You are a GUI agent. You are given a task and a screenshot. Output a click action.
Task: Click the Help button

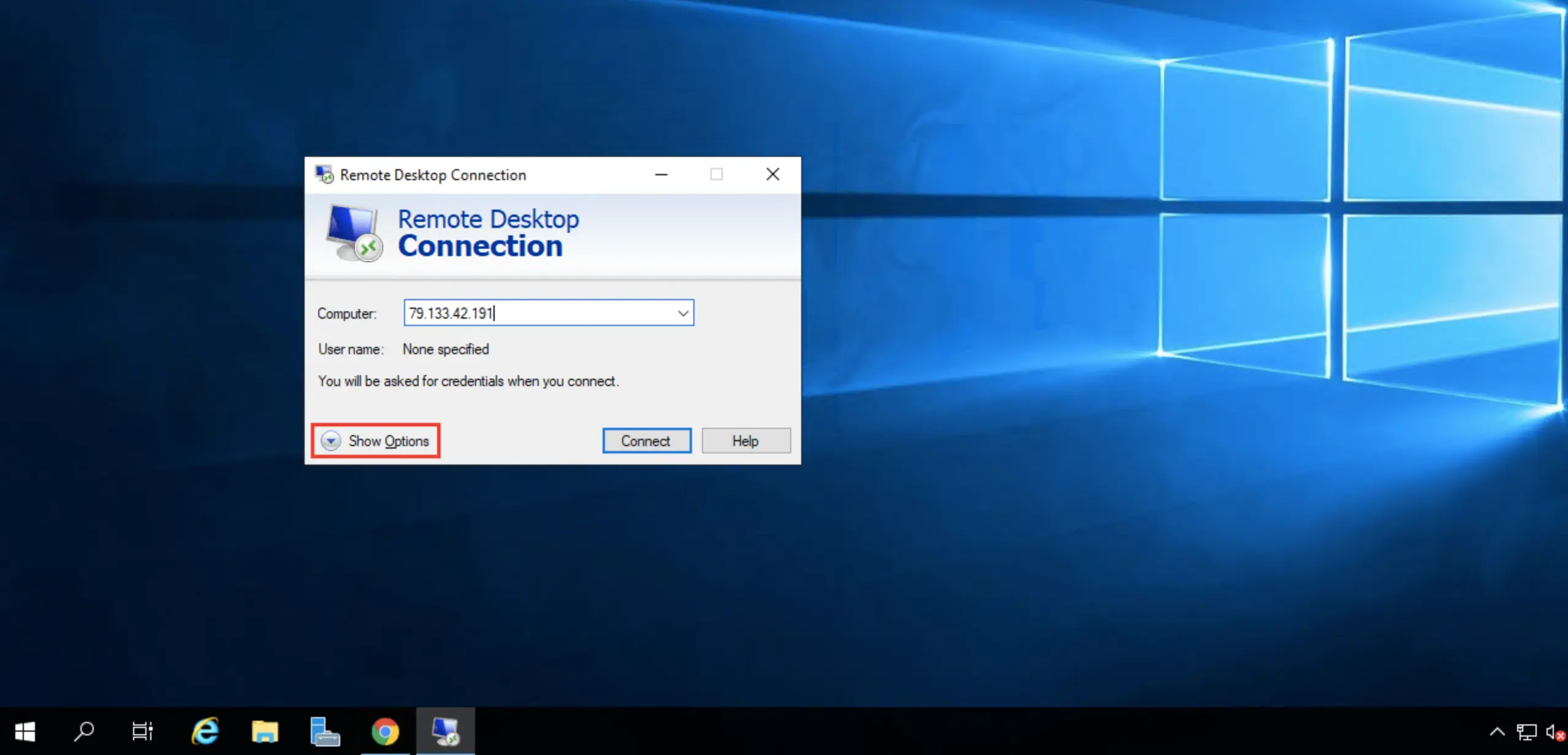click(745, 441)
